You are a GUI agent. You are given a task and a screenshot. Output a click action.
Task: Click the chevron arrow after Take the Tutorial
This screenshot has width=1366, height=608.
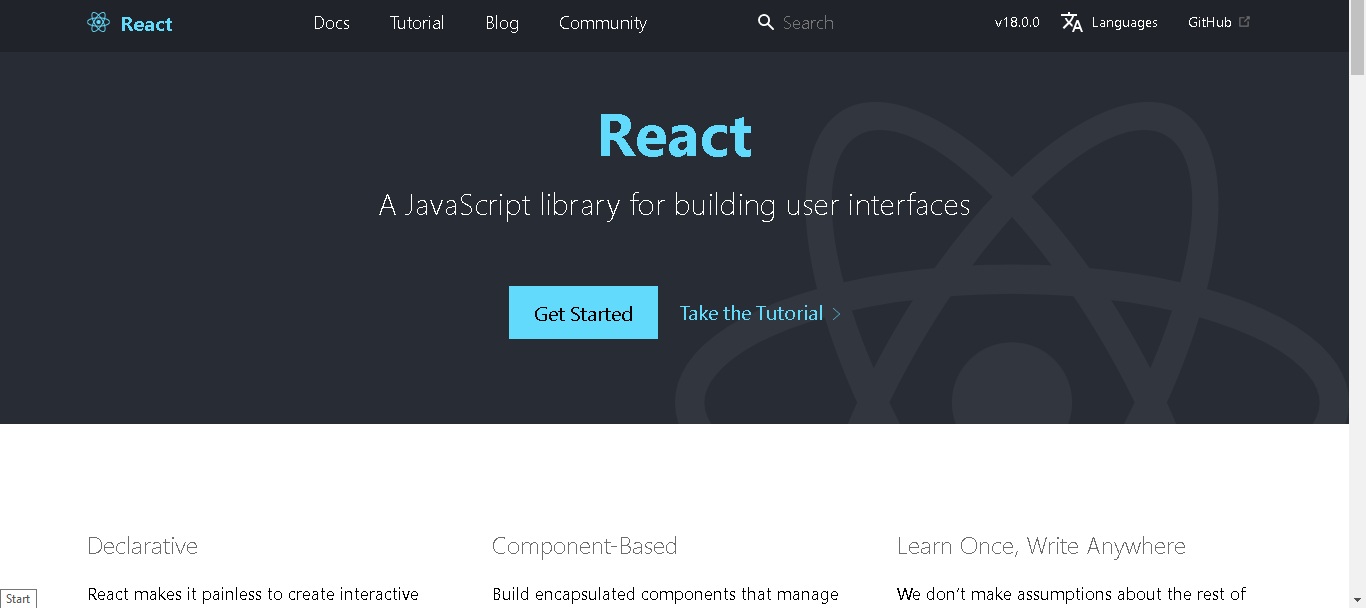[836, 313]
